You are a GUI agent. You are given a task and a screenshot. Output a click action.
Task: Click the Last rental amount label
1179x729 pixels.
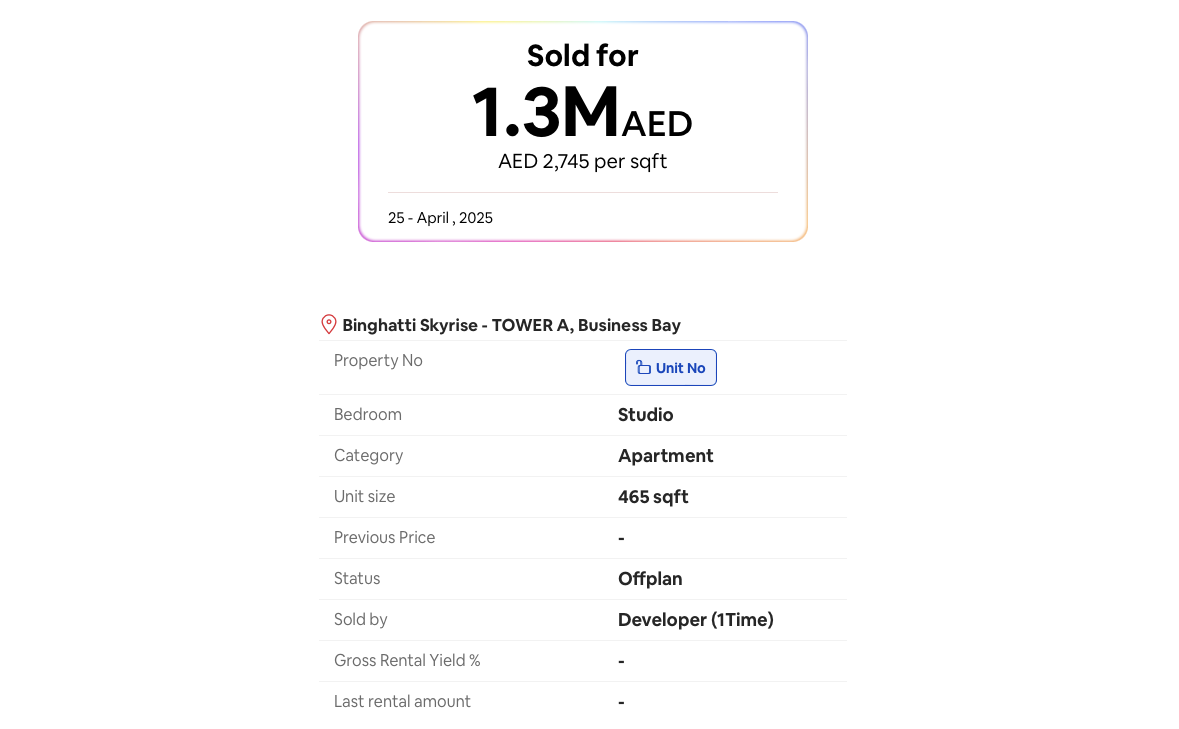(402, 702)
